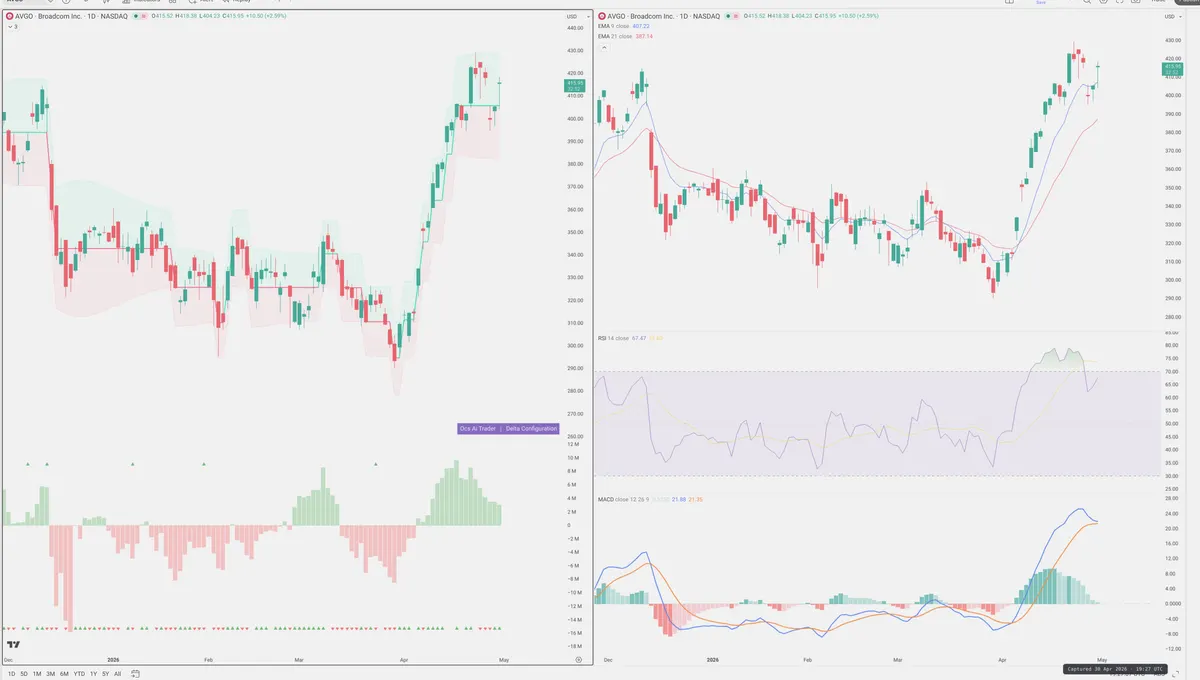This screenshot has width=1200, height=680.
Task: Open the go-to-date calendar icon
Action: pyautogui.click(x=135, y=674)
